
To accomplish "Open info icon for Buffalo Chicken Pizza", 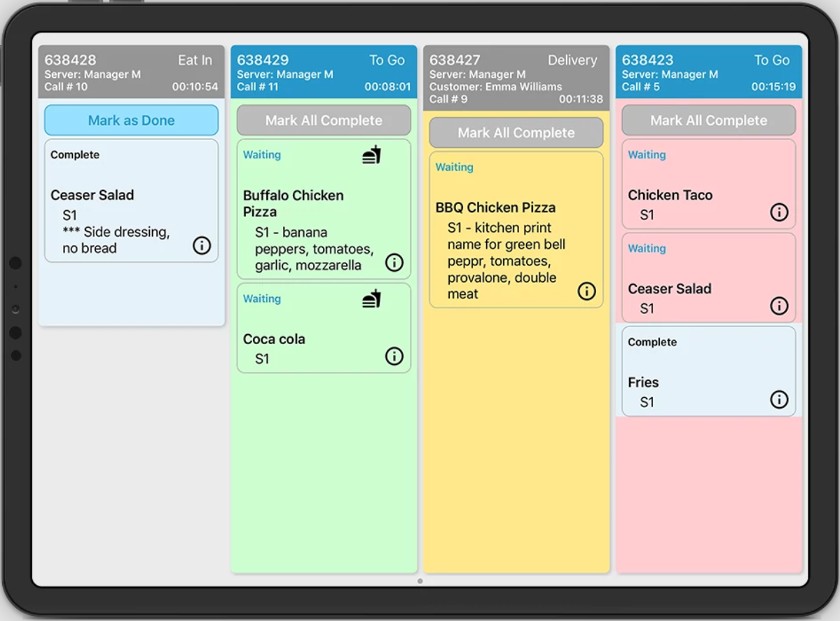I will tap(394, 263).
